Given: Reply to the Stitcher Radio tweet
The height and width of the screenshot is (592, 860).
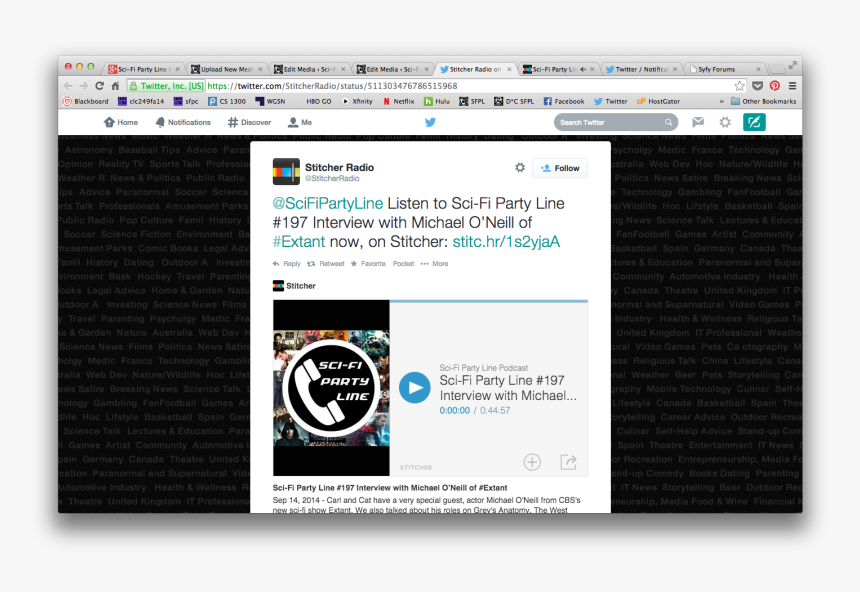Looking at the screenshot, I should [x=287, y=264].
